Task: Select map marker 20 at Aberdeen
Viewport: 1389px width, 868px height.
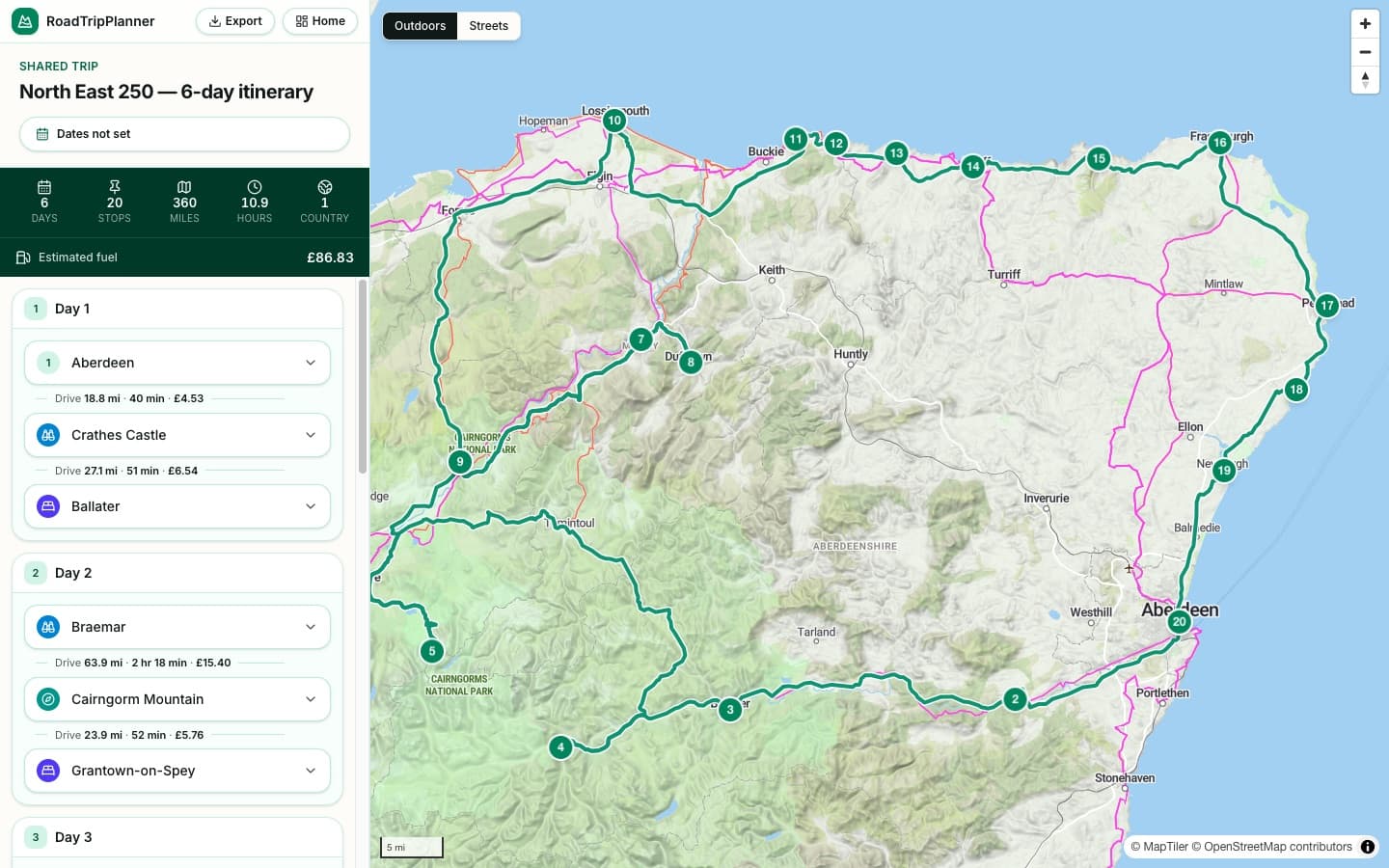Action: [1179, 621]
